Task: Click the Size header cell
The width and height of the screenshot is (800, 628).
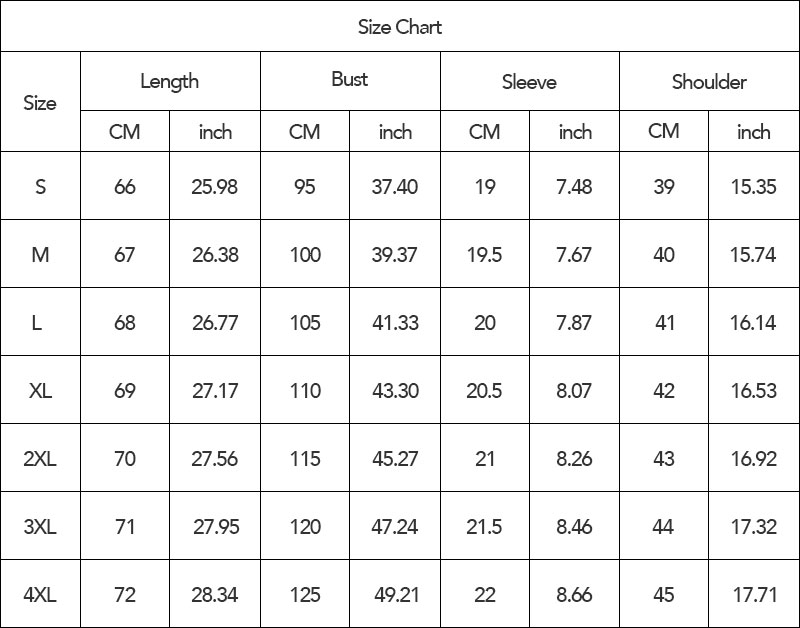Action: click(x=40, y=103)
